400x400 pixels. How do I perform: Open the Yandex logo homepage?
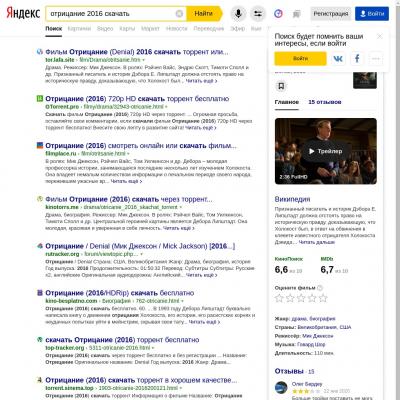pyautogui.click(x=23, y=13)
